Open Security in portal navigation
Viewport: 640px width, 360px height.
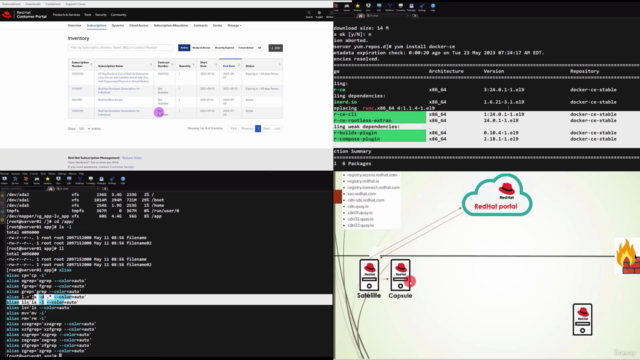coord(101,15)
